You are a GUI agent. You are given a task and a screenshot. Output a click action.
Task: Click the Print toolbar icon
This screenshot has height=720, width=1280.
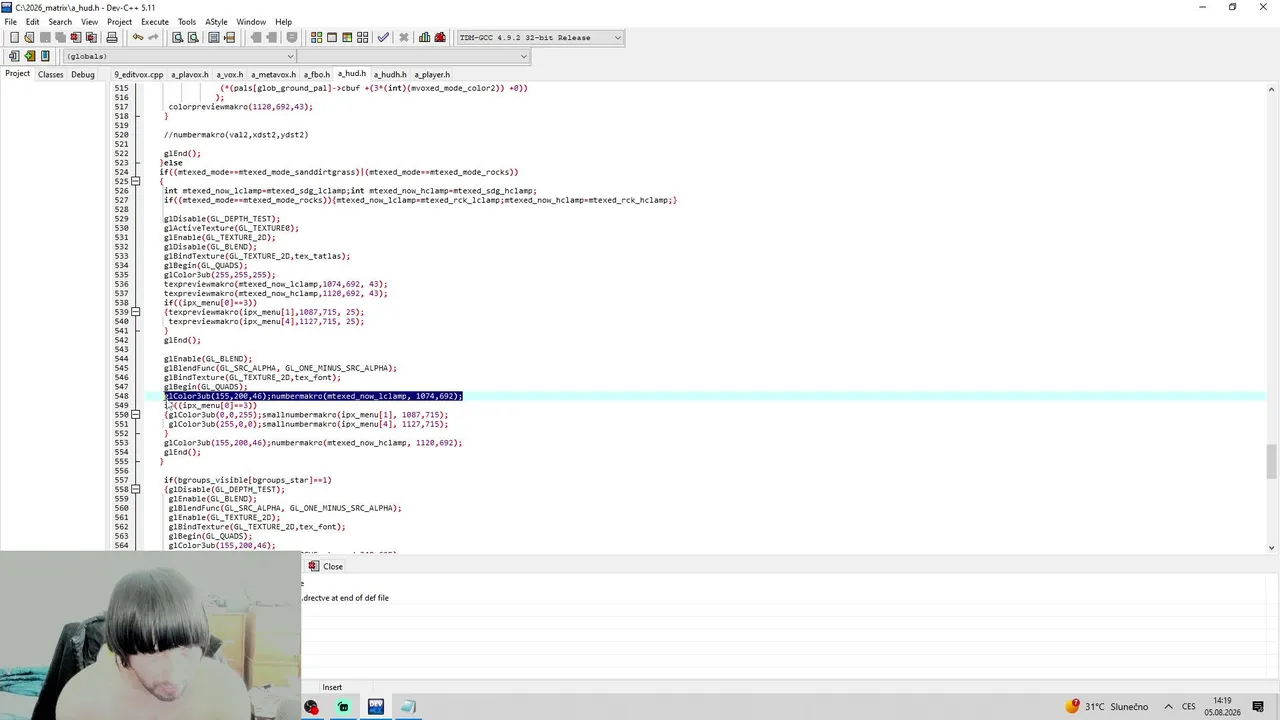[x=112, y=38]
